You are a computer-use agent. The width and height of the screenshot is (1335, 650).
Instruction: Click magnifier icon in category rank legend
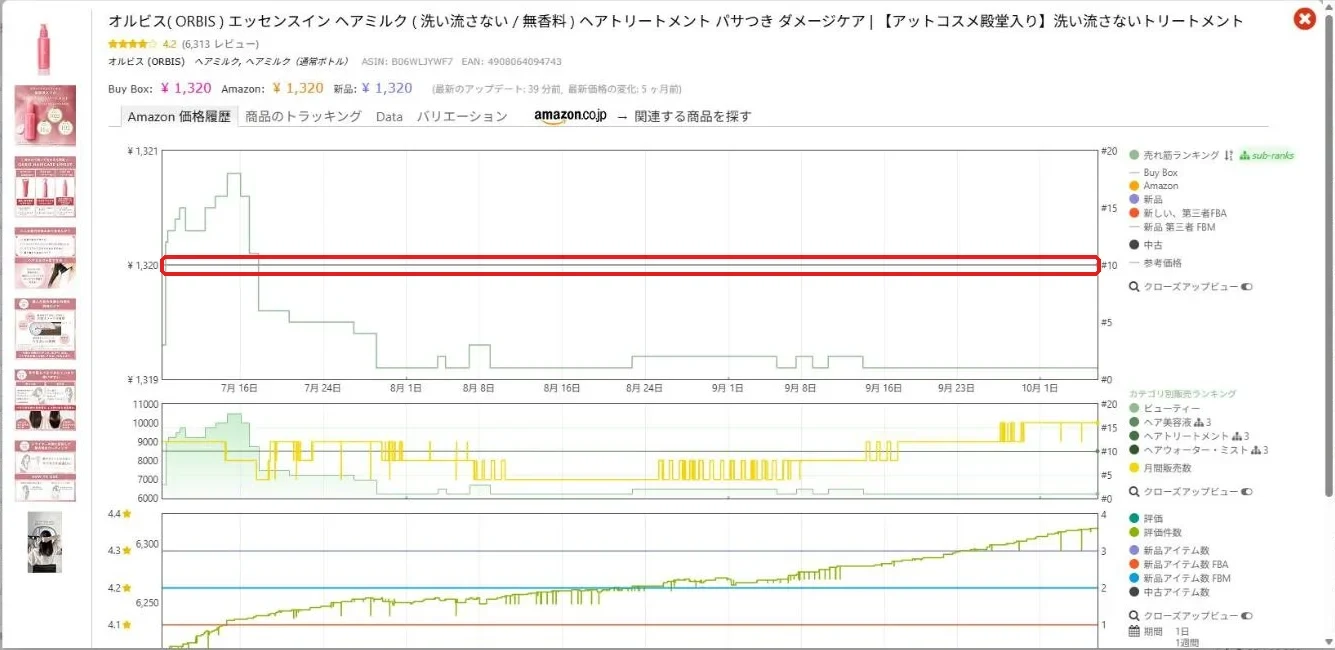[x=1134, y=492]
